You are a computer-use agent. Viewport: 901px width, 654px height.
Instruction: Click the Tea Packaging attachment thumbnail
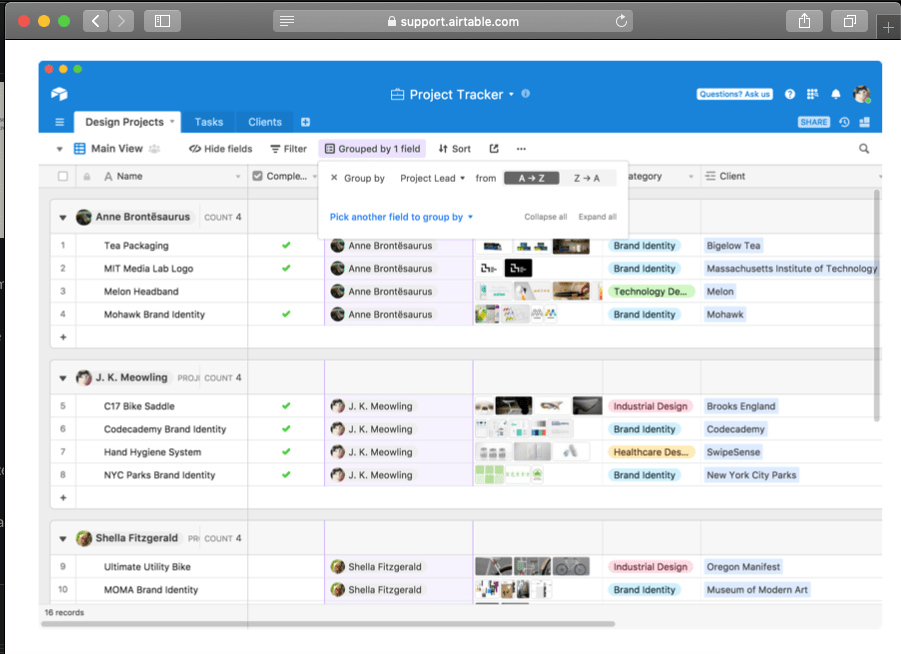[491, 245]
